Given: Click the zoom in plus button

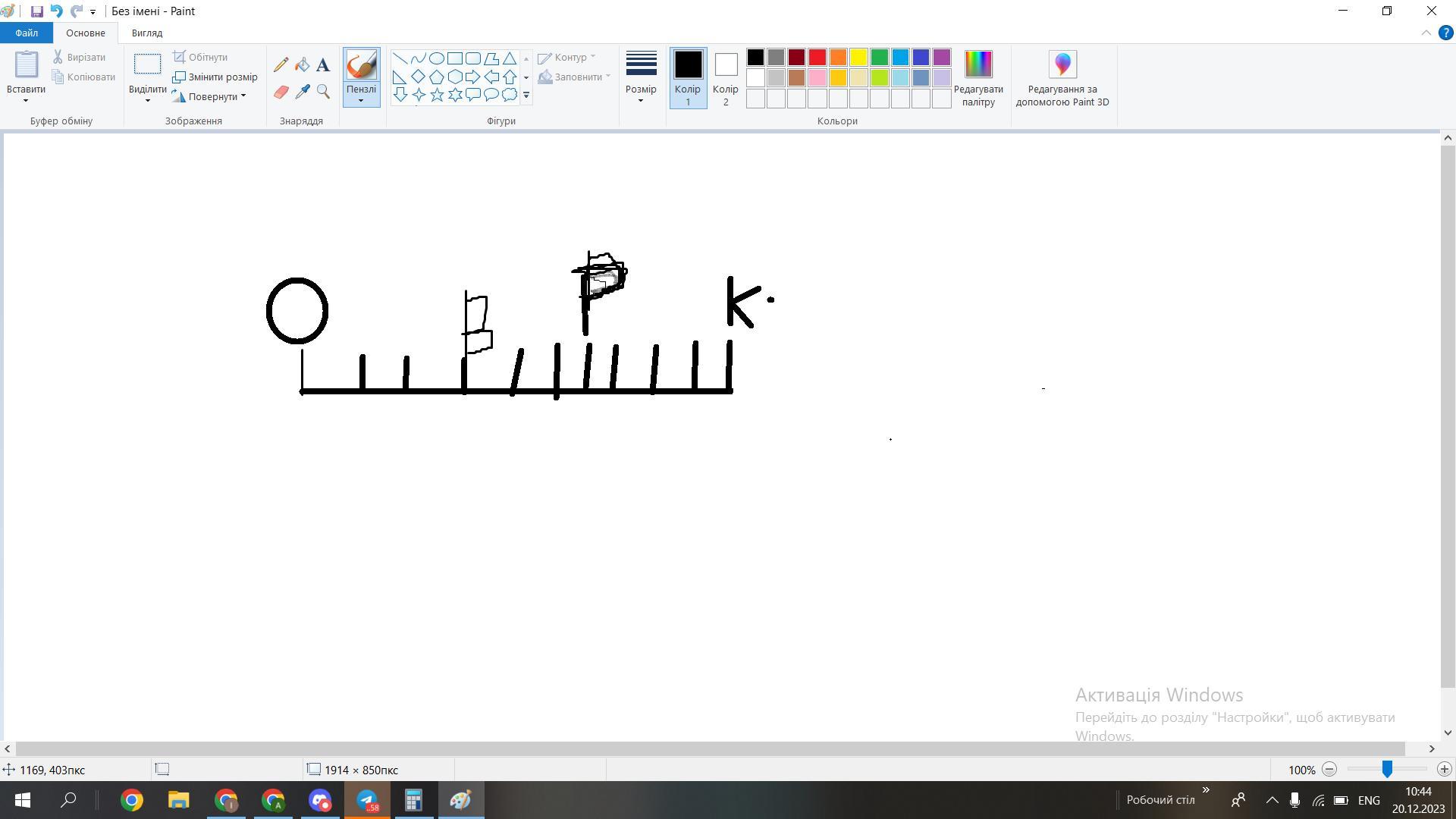Looking at the screenshot, I should (1444, 769).
